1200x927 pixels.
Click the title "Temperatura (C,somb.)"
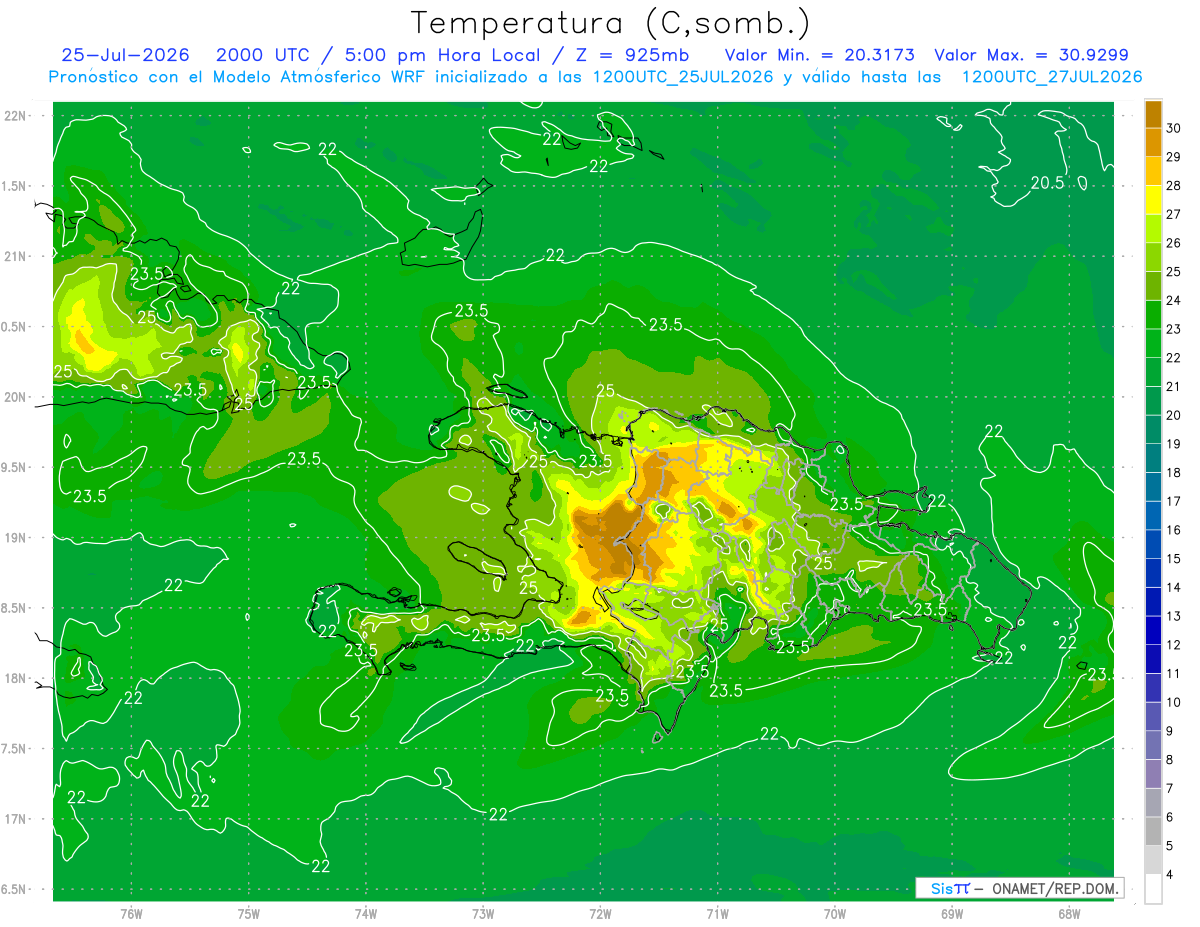(610, 24)
